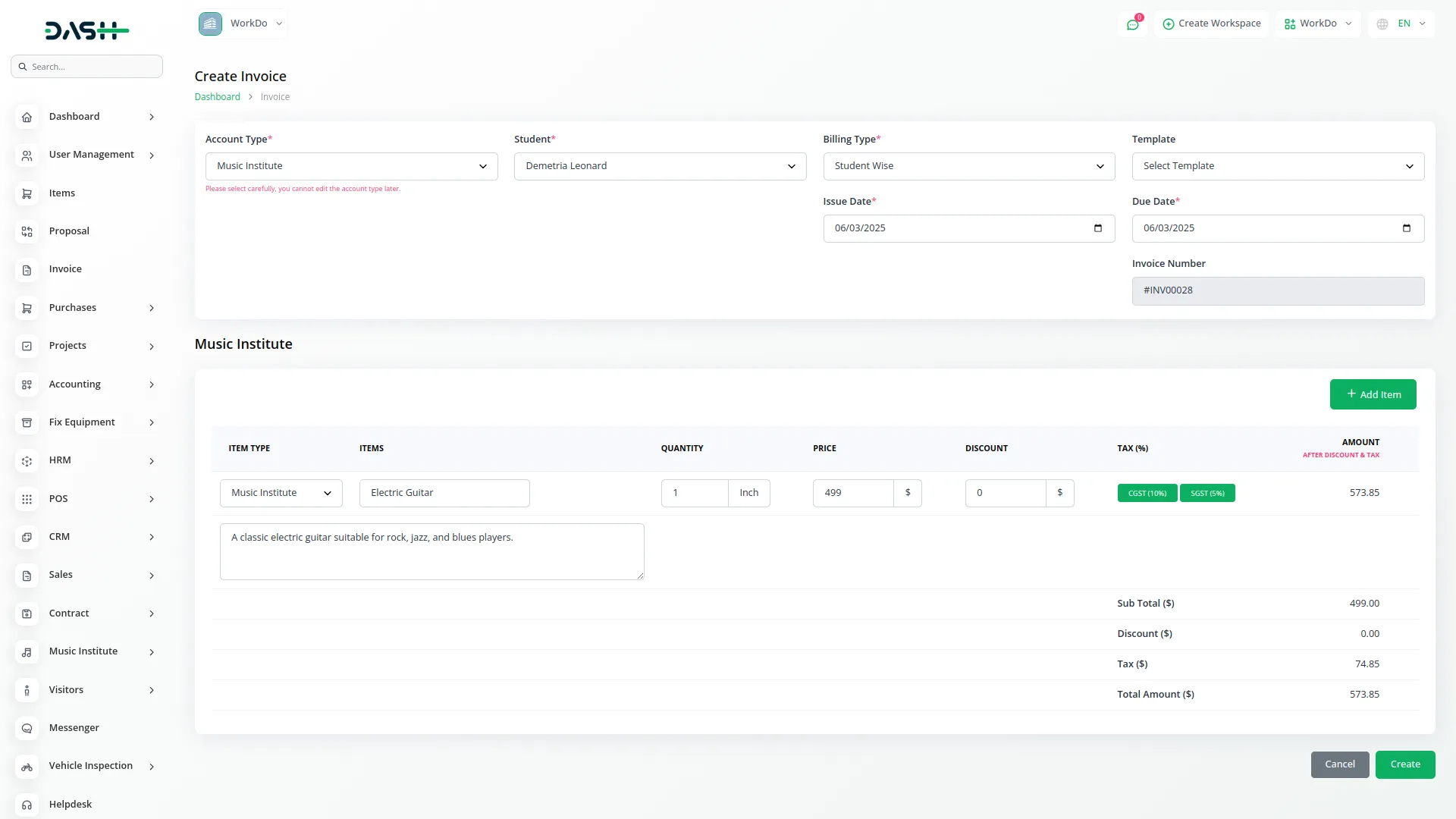The image size is (1456, 819).
Task: Click the Messenger sidebar icon
Action: pyautogui.click(x=27, y=728)
